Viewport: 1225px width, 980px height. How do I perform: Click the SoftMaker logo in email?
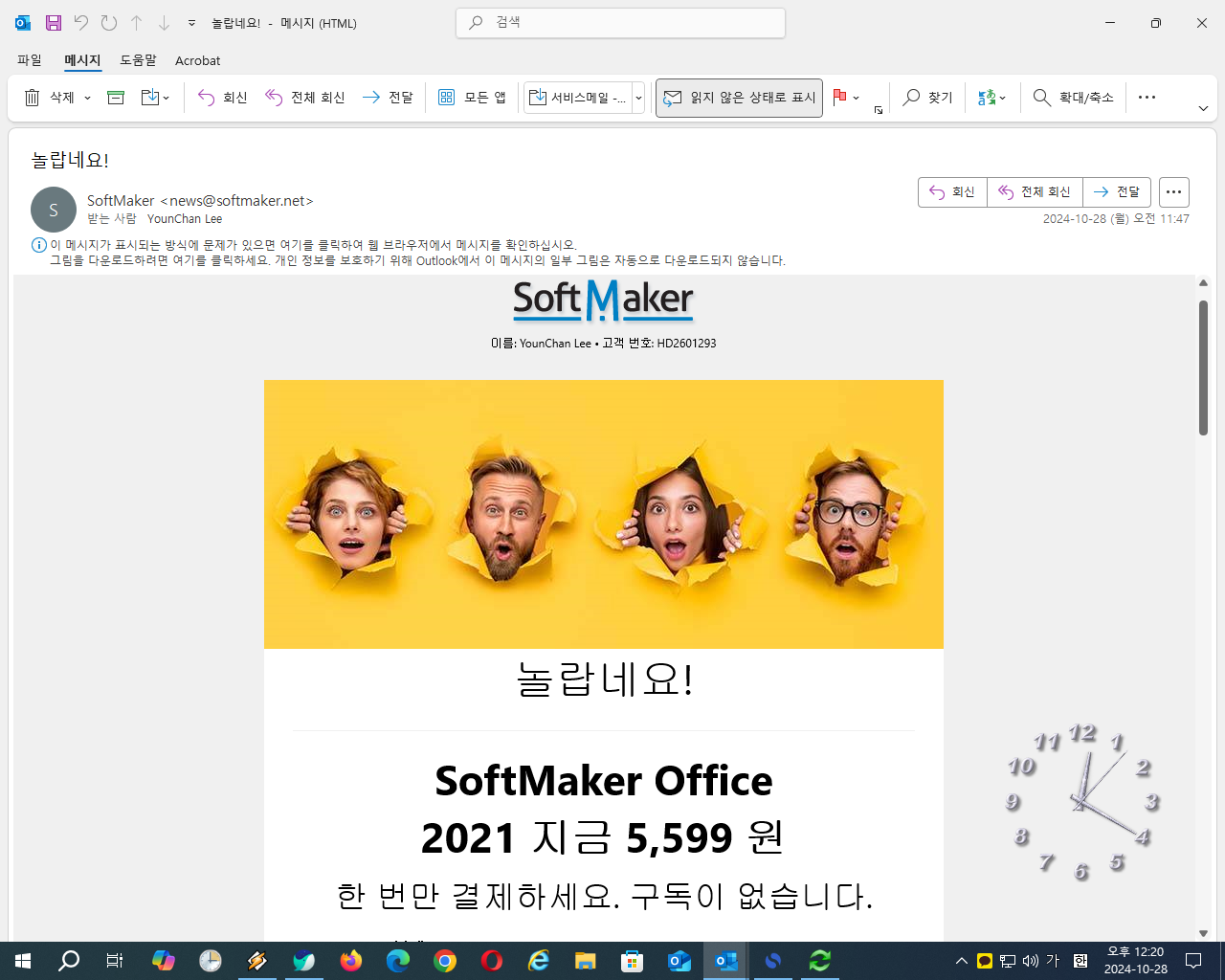pos(603,300)
